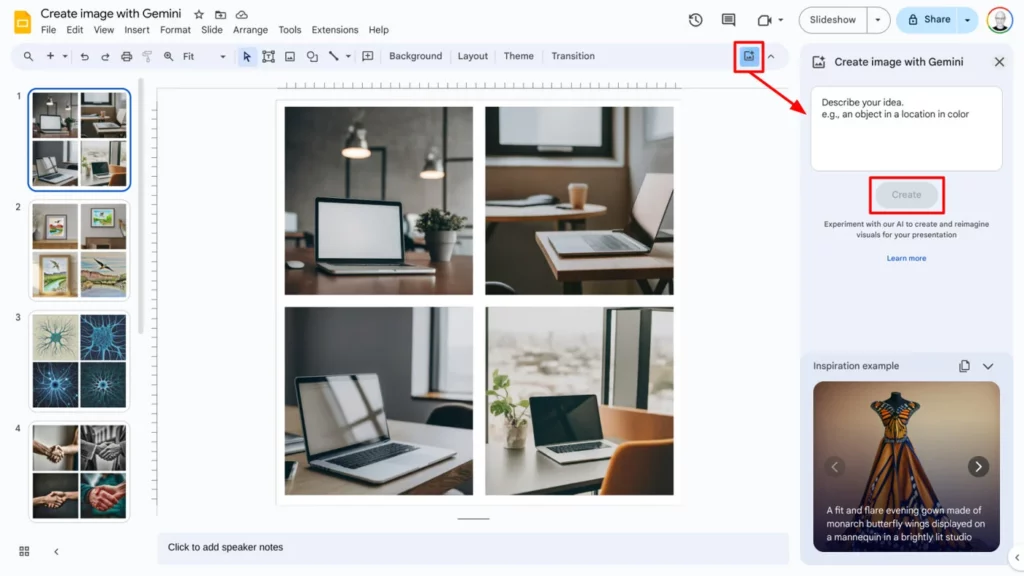Show the previous inspiration example

pos(834,466)
